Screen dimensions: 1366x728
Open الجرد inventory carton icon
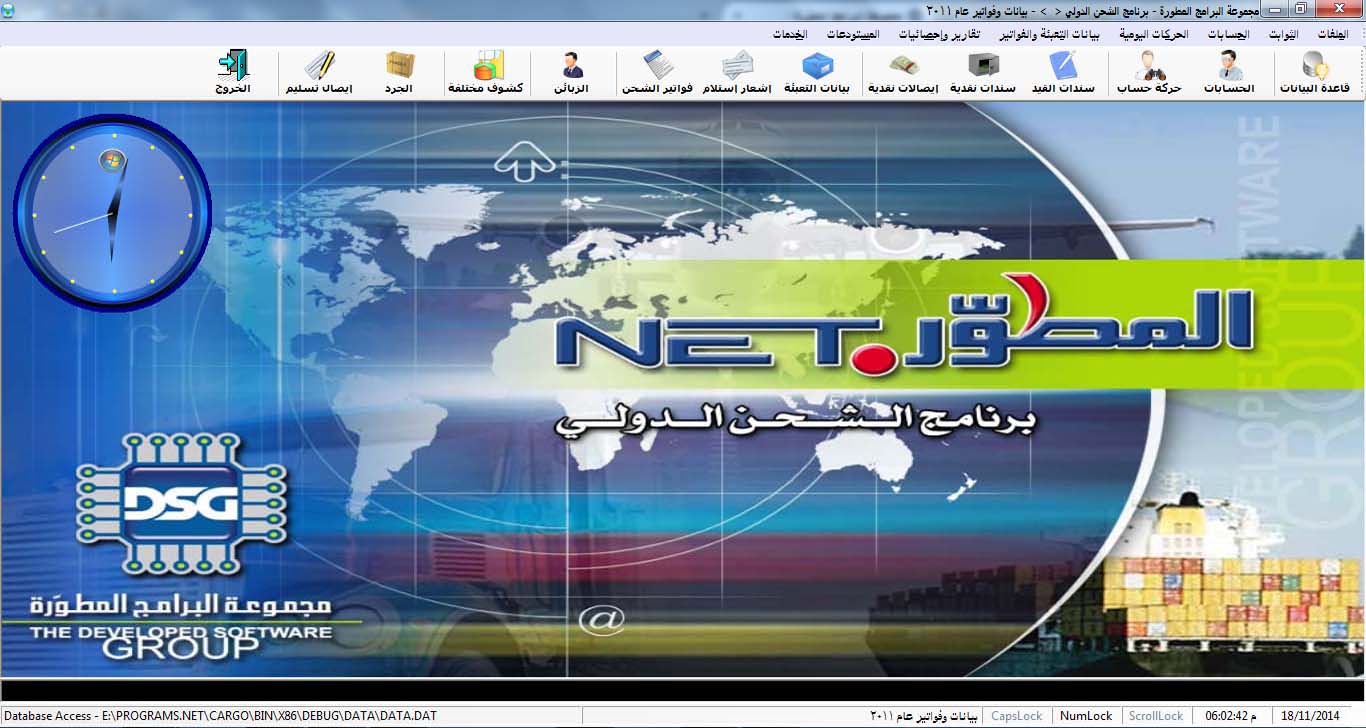400,73
